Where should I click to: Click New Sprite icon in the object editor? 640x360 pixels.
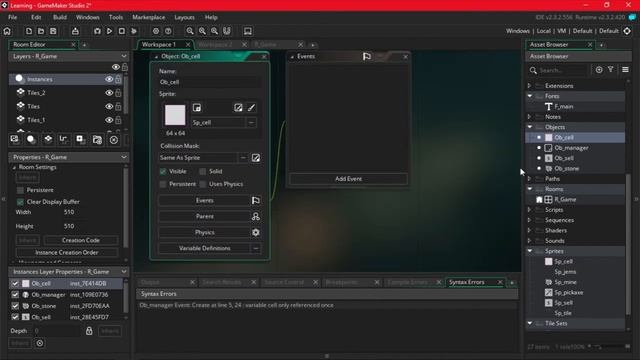point(197,108)
